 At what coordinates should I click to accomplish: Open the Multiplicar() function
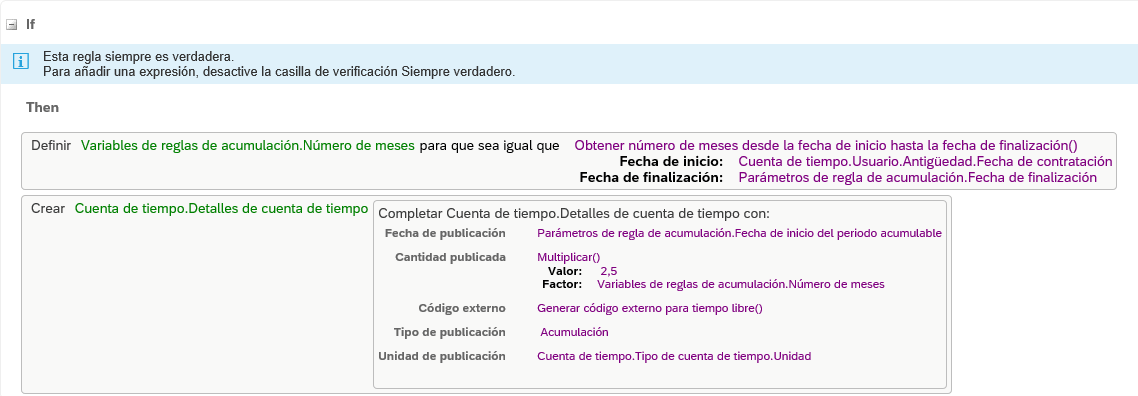pos(568,257)
